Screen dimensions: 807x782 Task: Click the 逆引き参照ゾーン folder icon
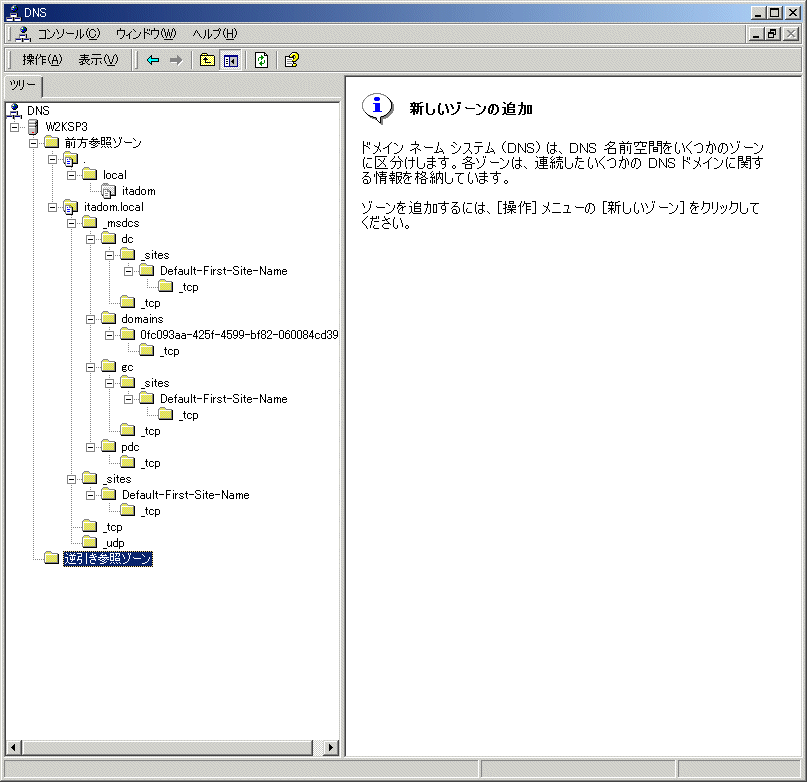tap(51, 558)
